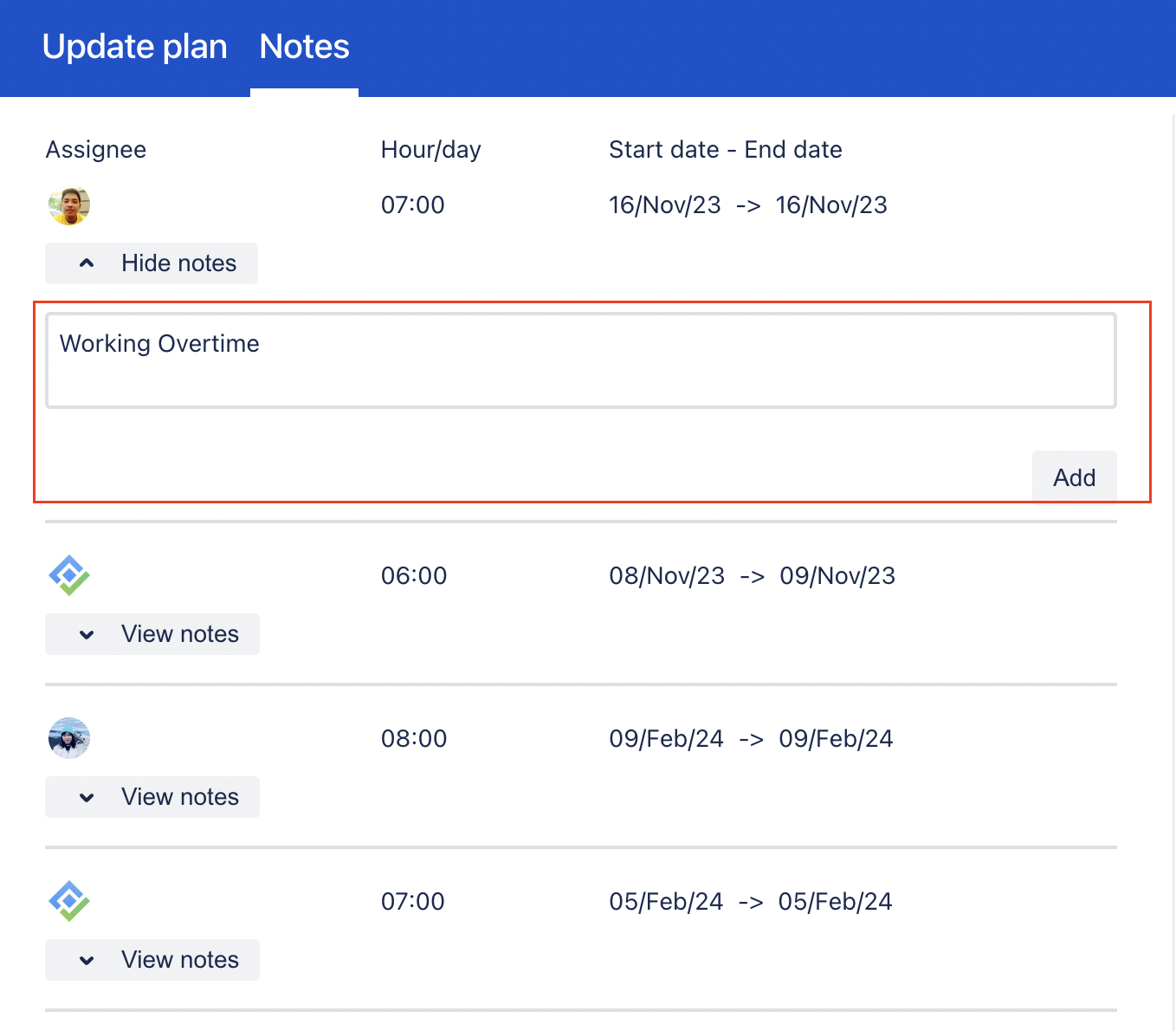Click the assignee photo for 16/Nov/23 plan

69,206
